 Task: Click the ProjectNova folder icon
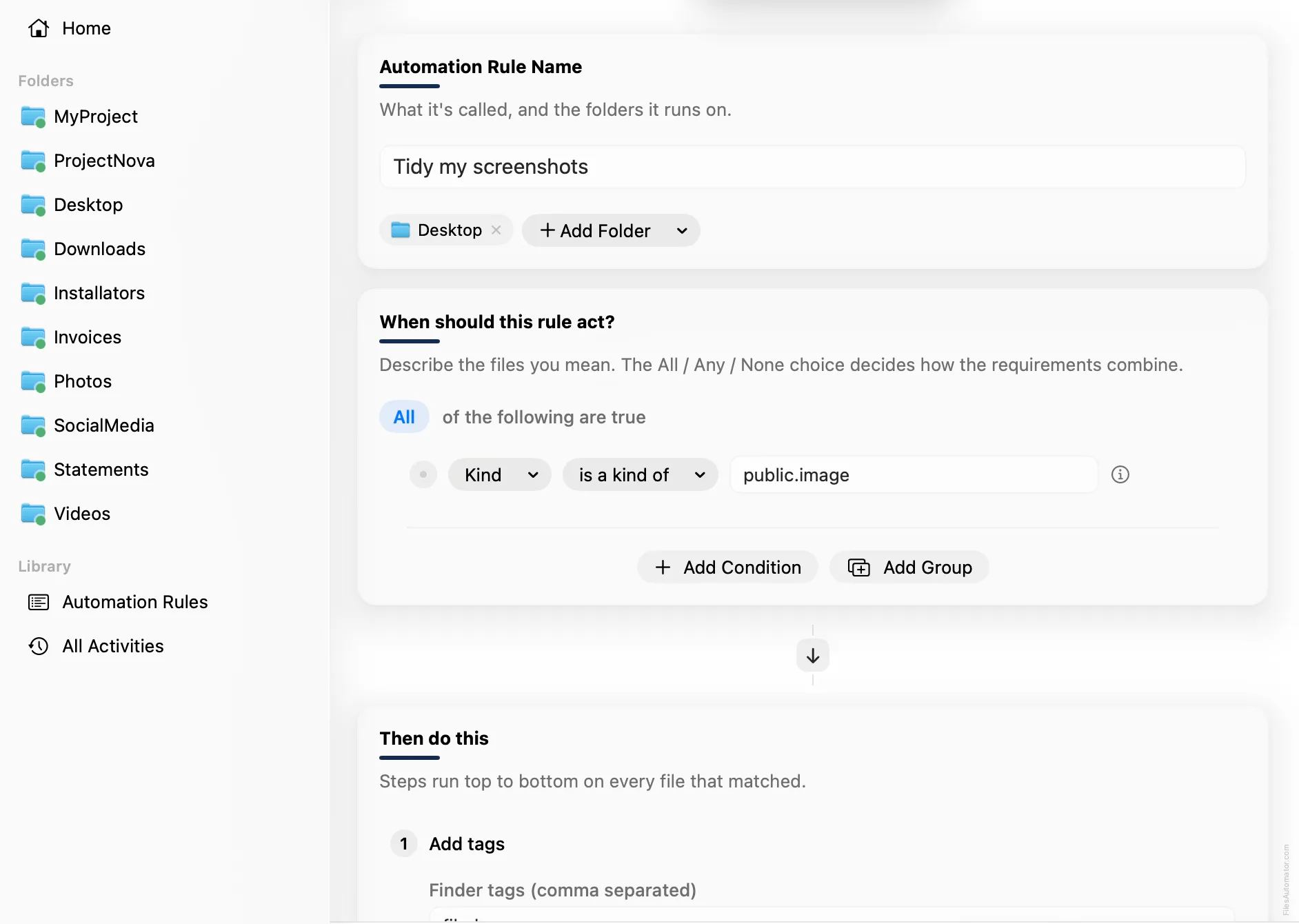[x=33, y=161]
